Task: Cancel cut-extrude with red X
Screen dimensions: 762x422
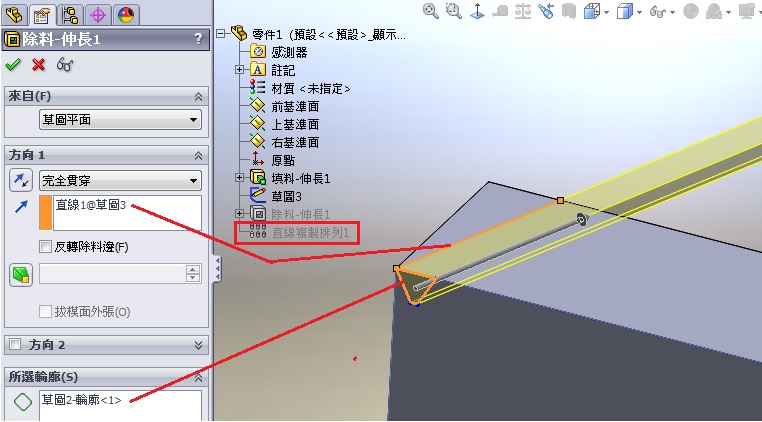Action: point(38,64)
